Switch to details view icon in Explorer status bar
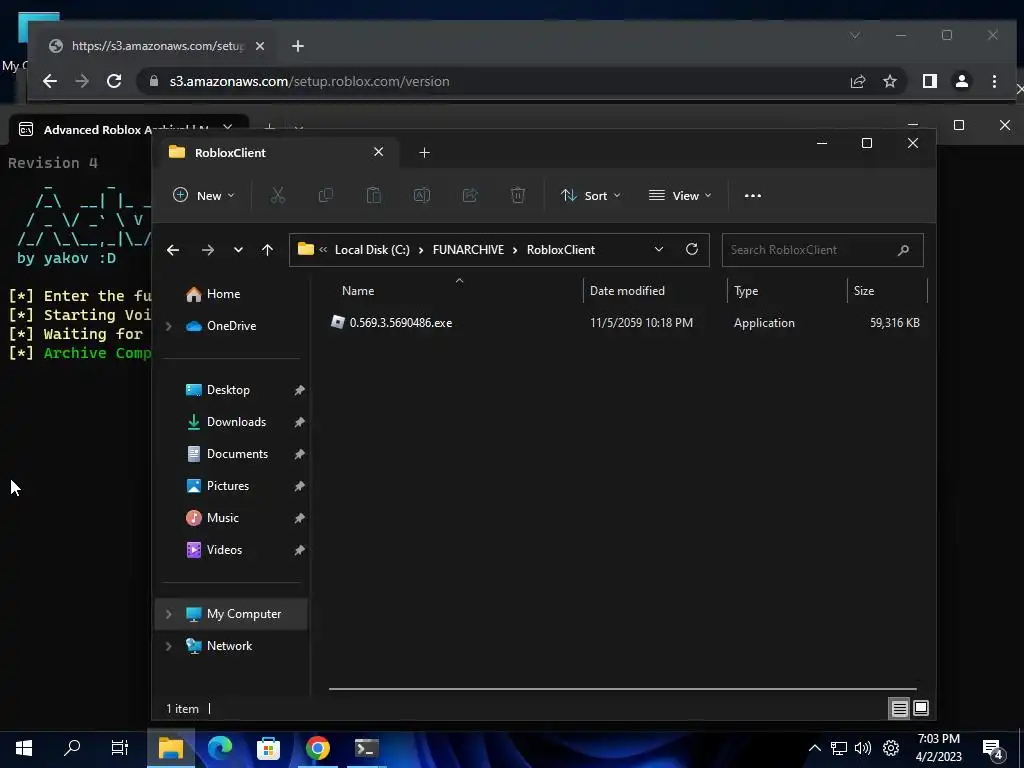1024x768 pixels. coord(899,709)
